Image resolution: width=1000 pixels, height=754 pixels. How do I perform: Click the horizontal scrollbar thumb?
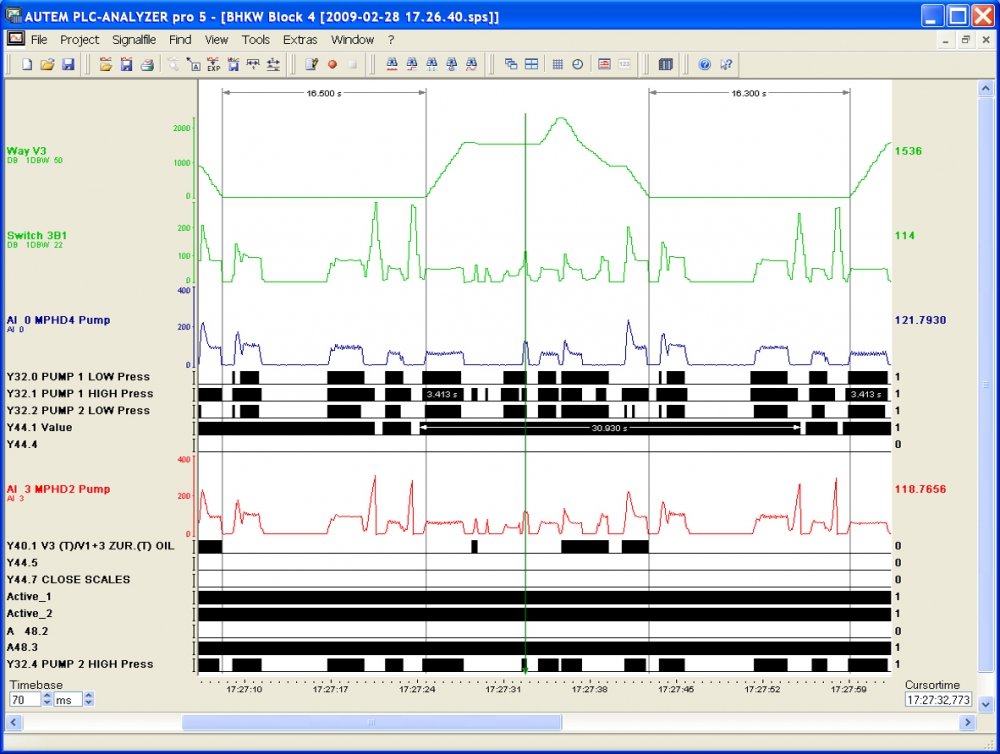click(x=371, y=722)
